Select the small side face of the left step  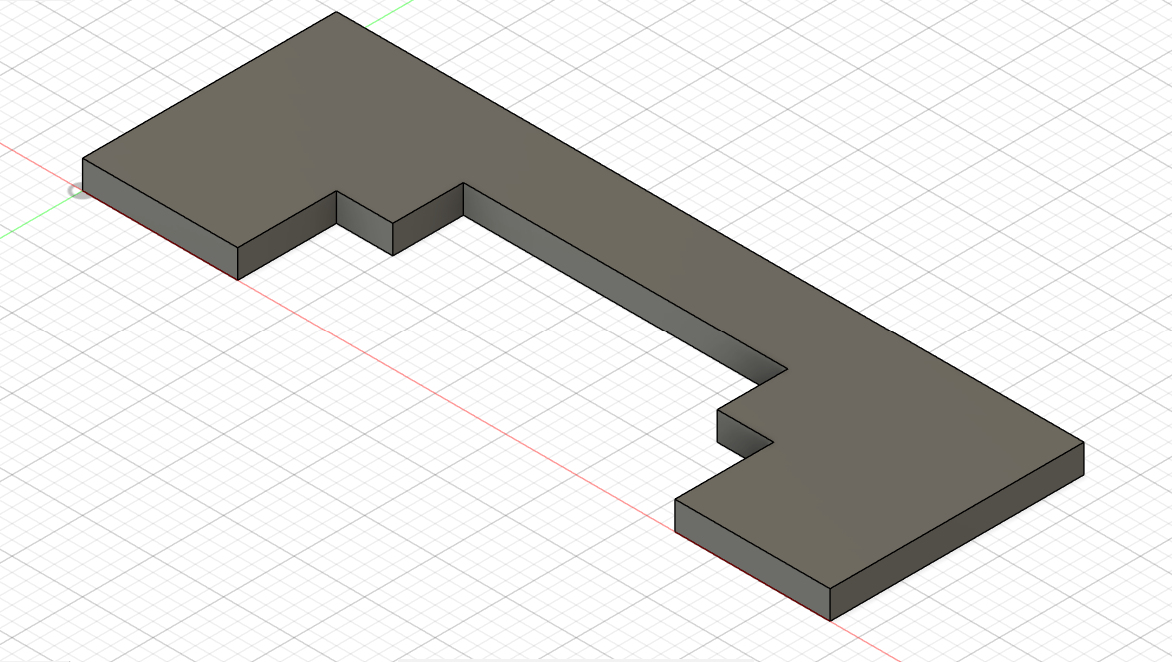click(364, 223)
